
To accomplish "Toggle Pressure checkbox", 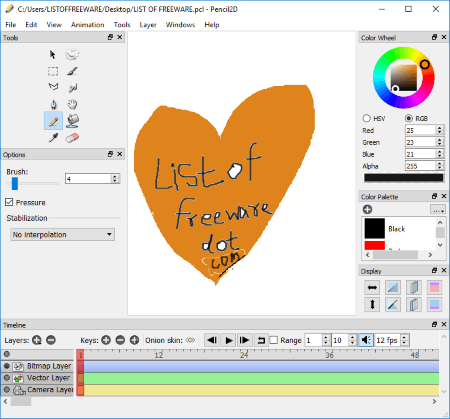I will click(x=9, y=202).
